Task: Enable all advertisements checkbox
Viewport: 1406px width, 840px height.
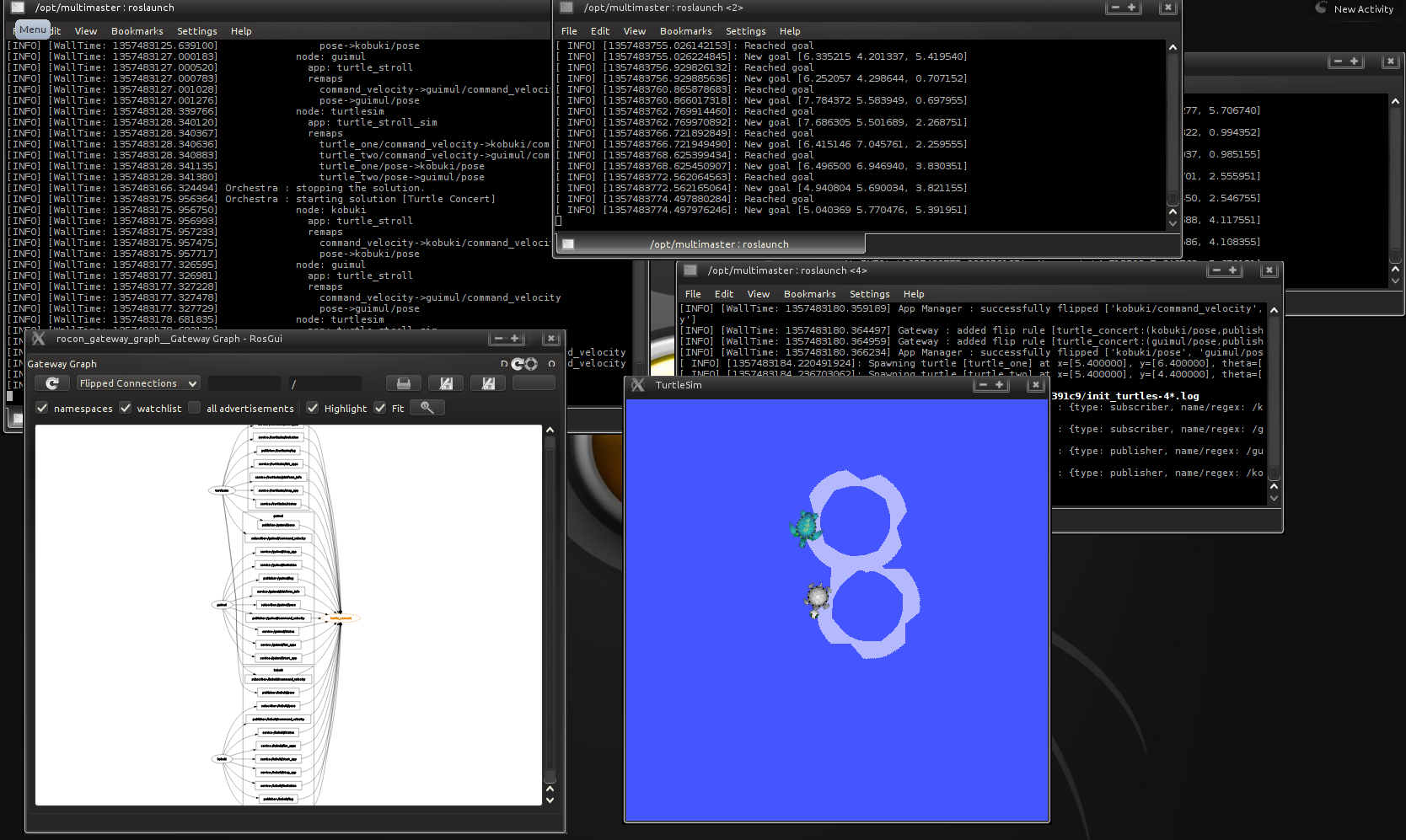Action: coord(195,409)
